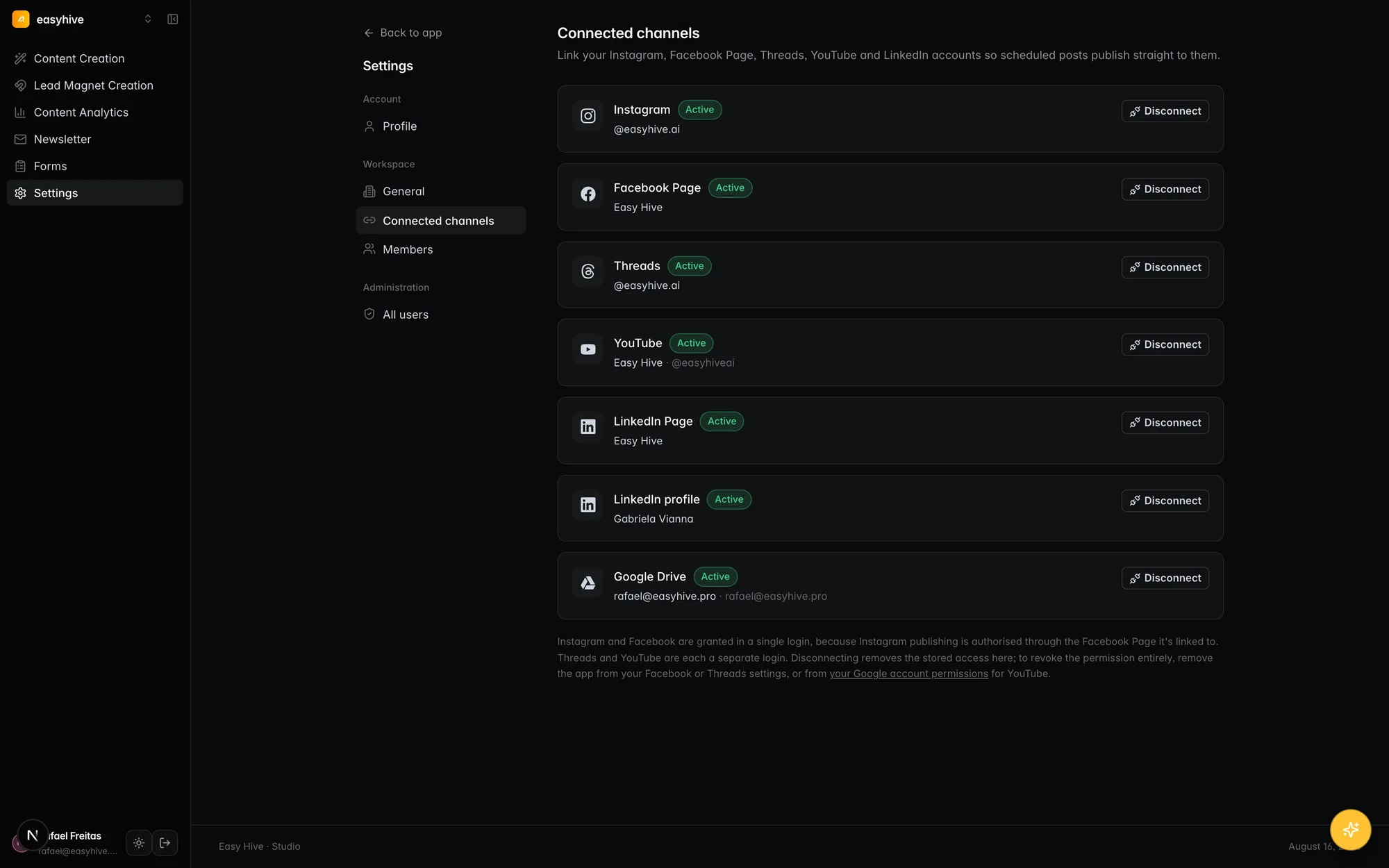1389x868 pixels.
Task: Disconnect the Instagram account
Action: (x=1165, y=111)
